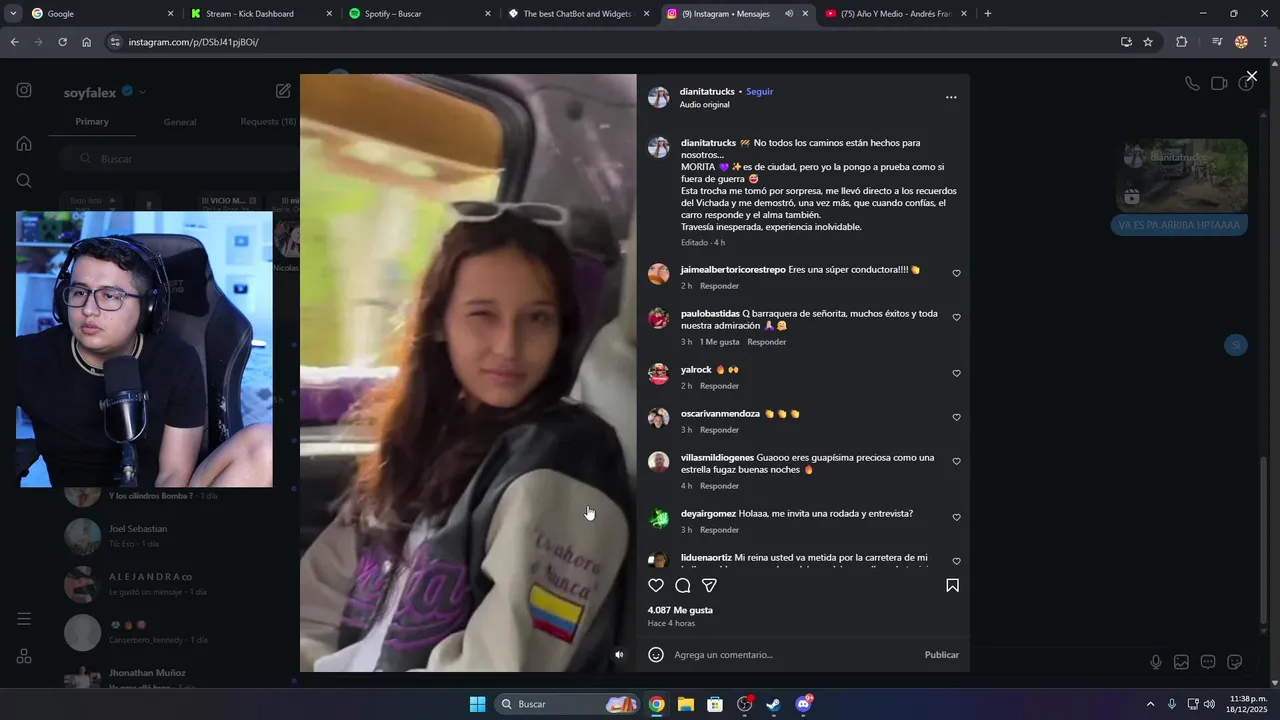Image resolution: width=1280 pixels, height=720 pixels.
Task: Open Steam from the taskbar
Action: pyautogui.click(x=773, y=704)
